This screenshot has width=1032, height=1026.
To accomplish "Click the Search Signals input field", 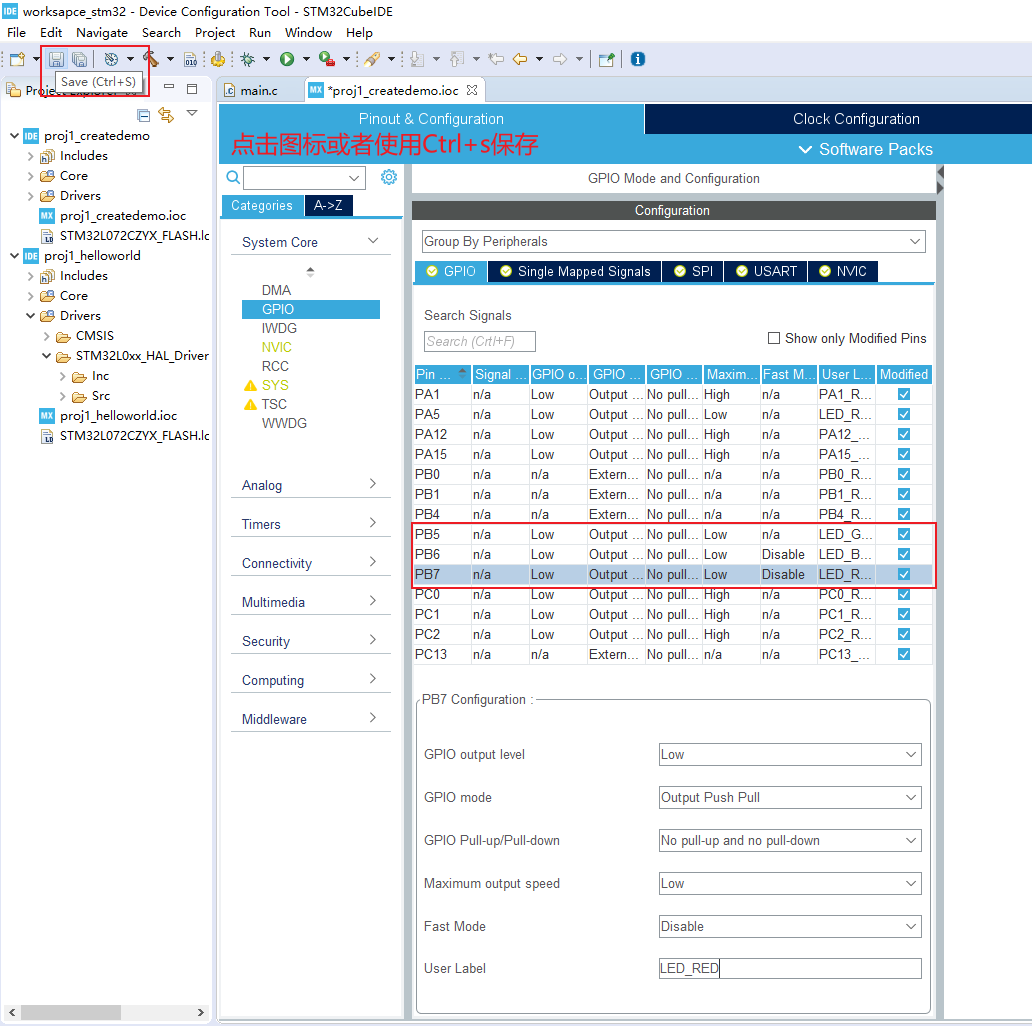I will tap(479, 341).
